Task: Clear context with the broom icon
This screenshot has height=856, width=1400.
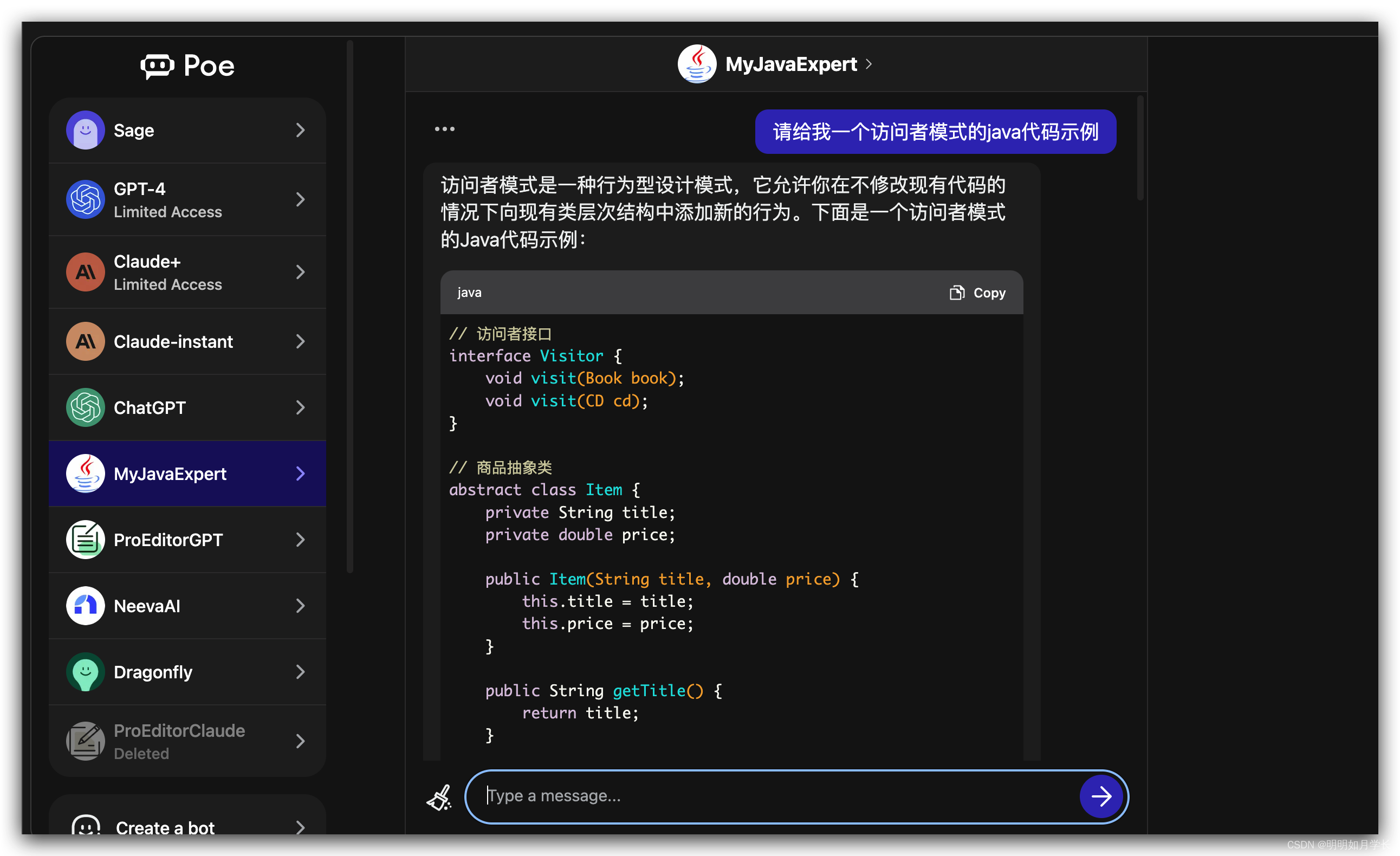Action: [440, 797]
